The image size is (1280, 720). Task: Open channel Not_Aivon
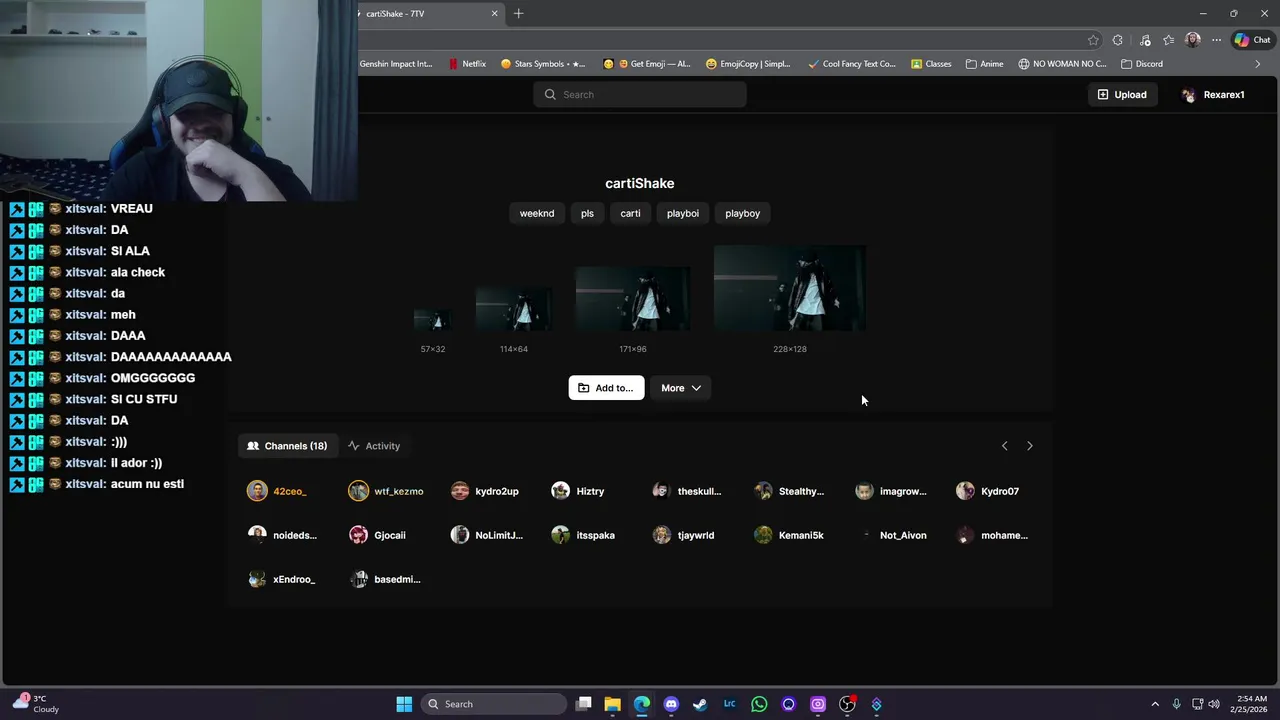tap(892, 535)
